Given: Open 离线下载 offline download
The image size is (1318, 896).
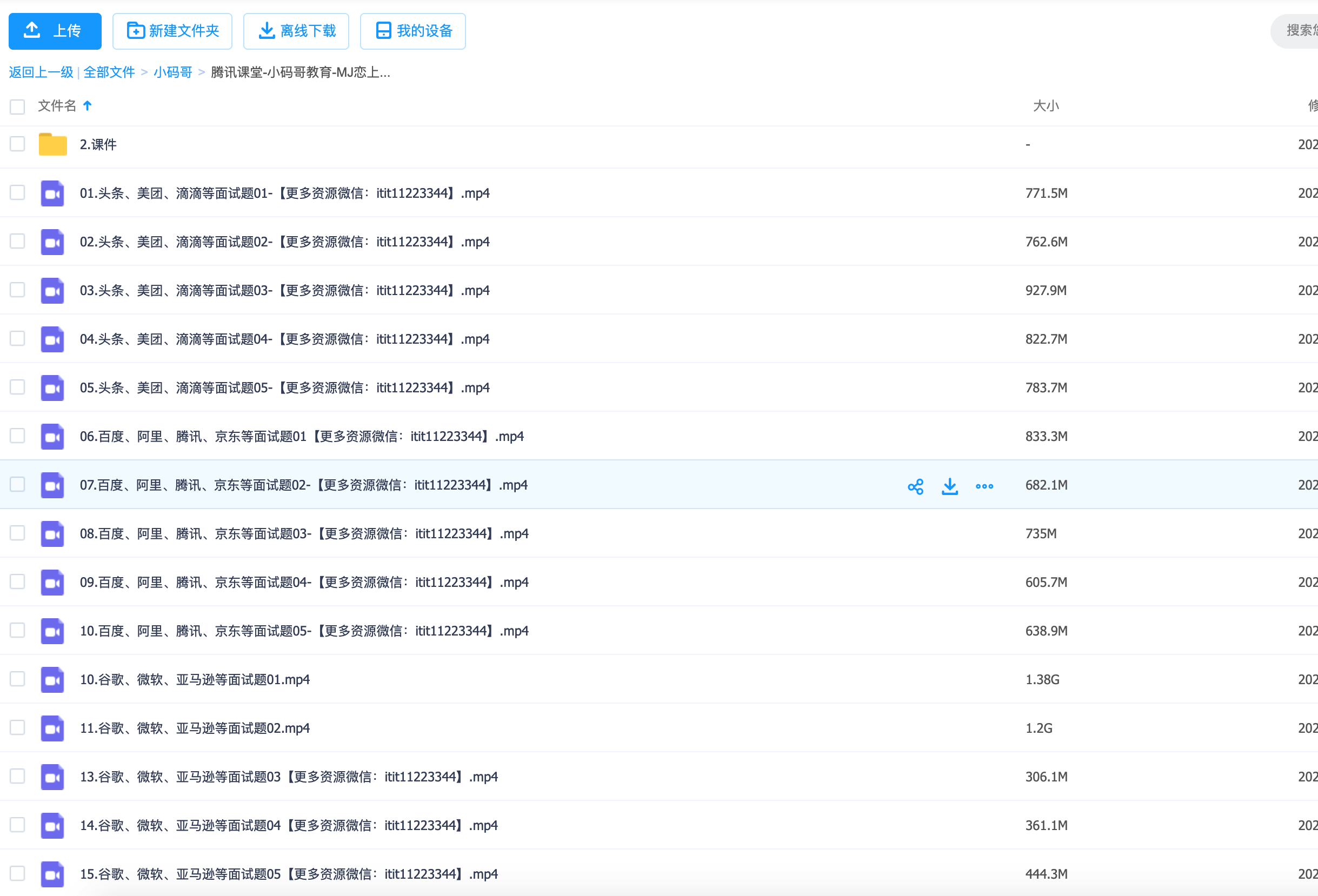Looking at the screenshot, I should [296, 31].
